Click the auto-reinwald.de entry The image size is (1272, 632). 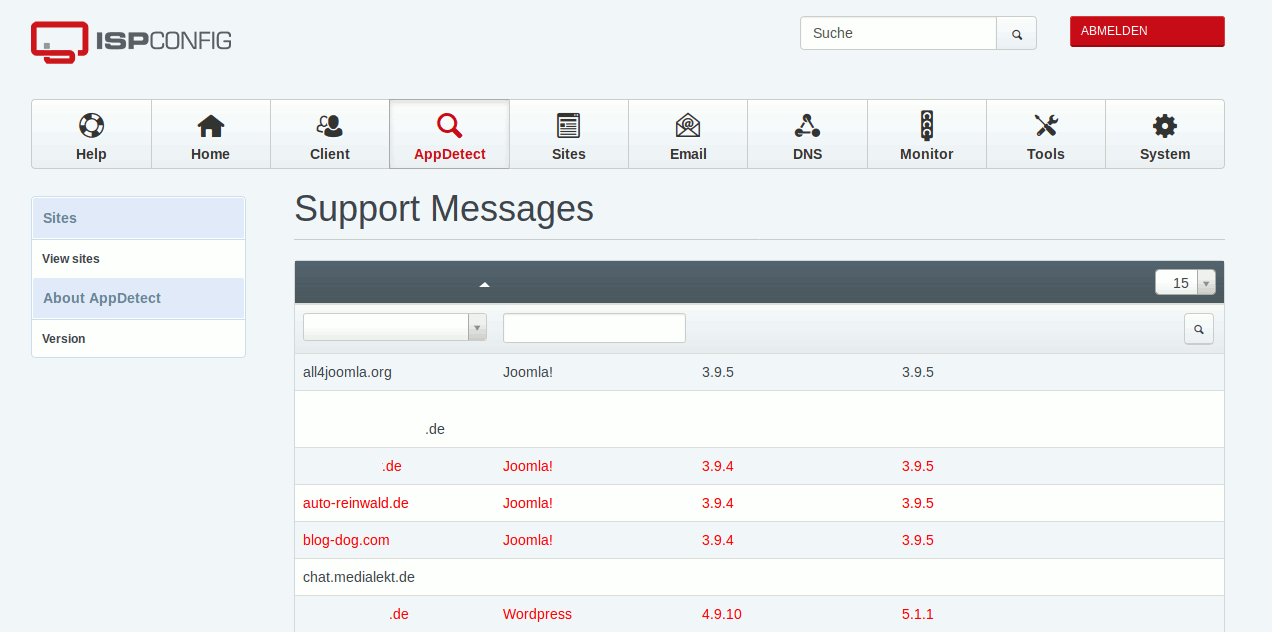point(356,503)
